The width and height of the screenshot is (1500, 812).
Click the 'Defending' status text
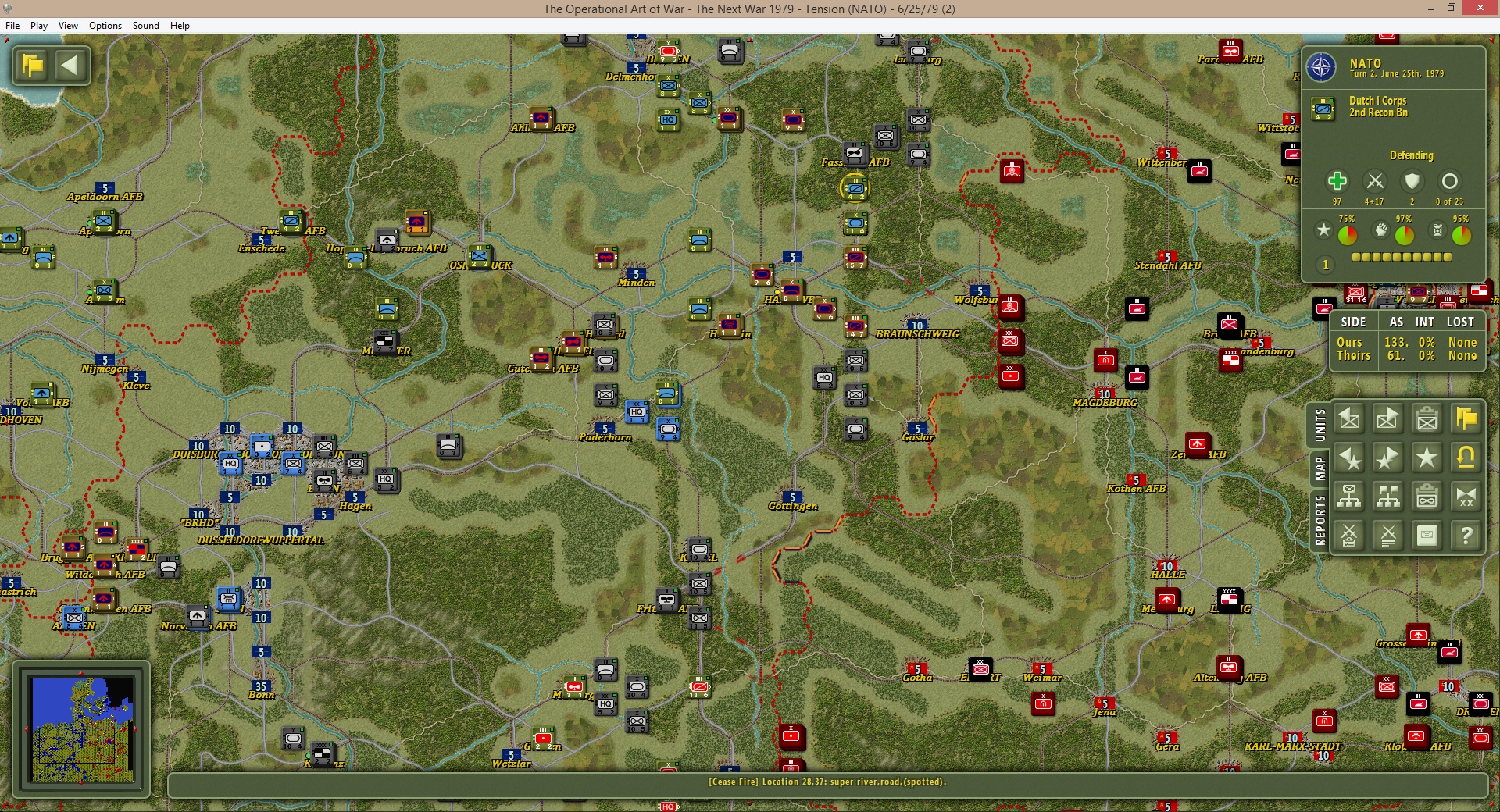click(x=1411, y=155)
